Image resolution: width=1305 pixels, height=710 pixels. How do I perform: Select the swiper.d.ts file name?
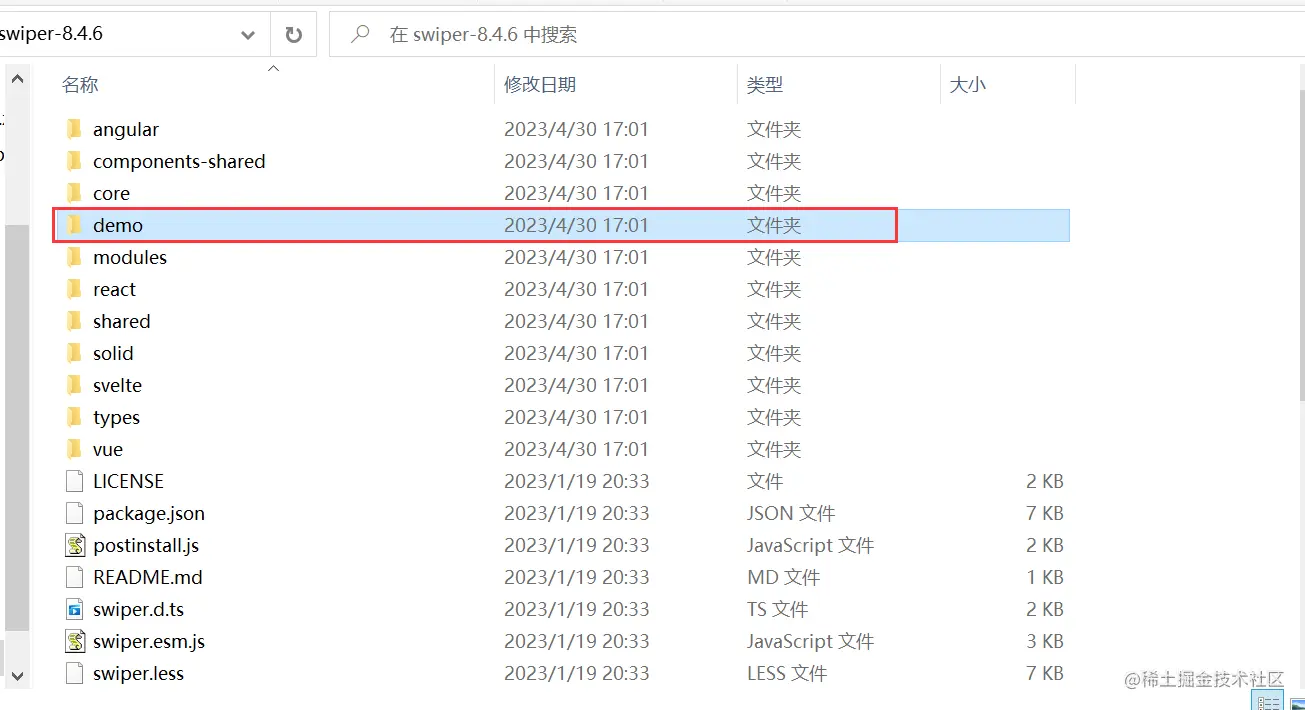click(x=139, y=610)
